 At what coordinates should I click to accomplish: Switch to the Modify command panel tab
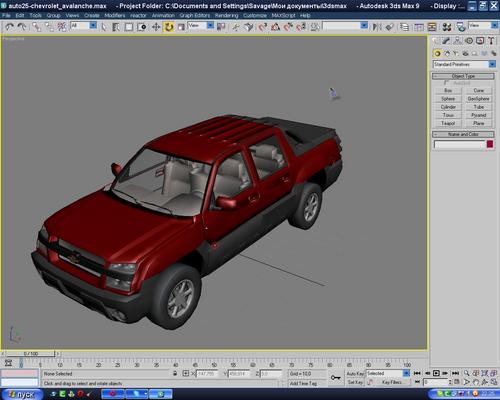(446, 41)
